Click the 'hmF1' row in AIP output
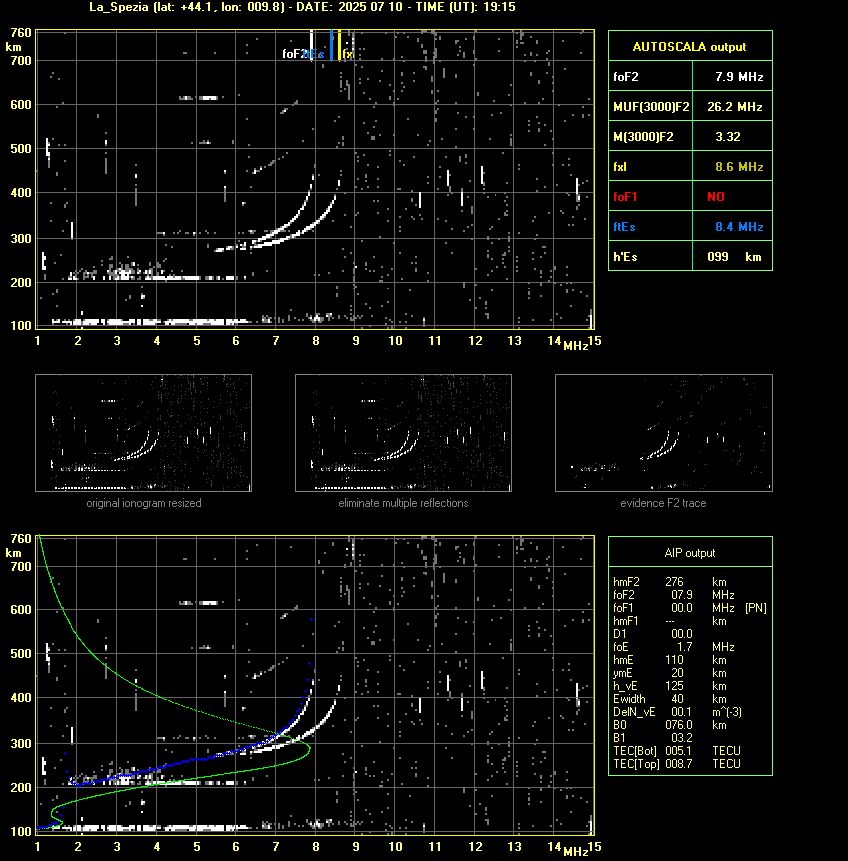Viewport: 848px width, 861px height. click(x=670, y=621)
